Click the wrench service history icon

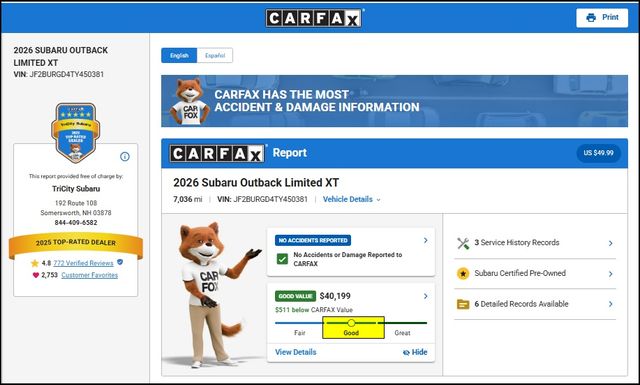[463, 243]
